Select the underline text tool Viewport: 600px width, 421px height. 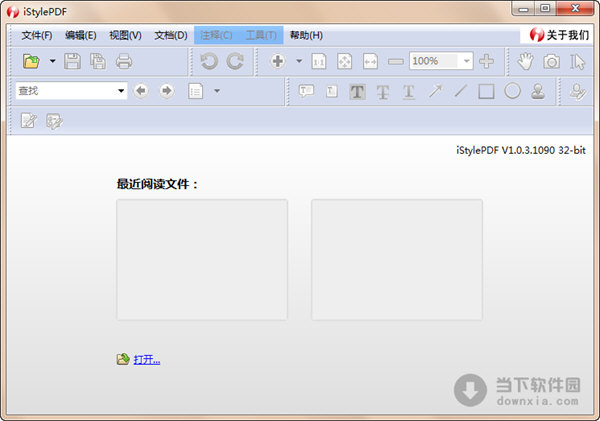[x=409, y=92]
